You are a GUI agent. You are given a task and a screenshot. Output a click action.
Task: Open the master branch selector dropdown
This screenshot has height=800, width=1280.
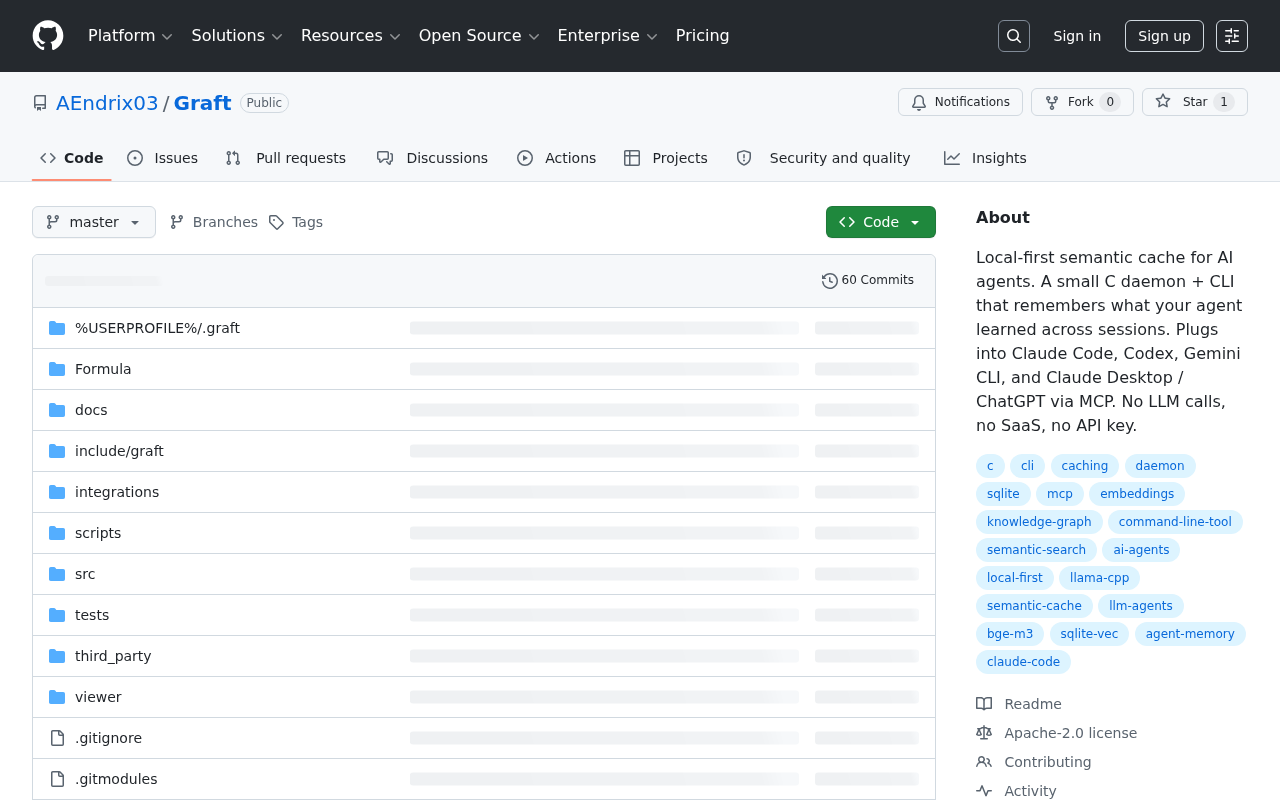click(x=94, y=222)
